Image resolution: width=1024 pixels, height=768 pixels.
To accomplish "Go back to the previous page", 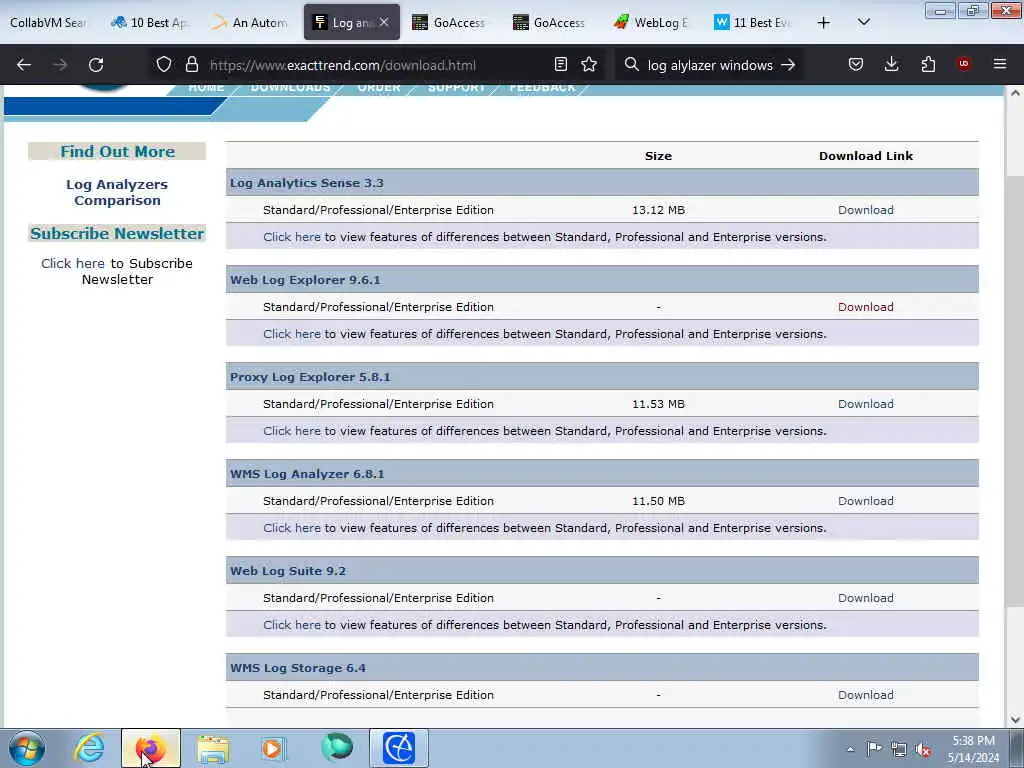I will pyautogui.click(x=24, y=65).
